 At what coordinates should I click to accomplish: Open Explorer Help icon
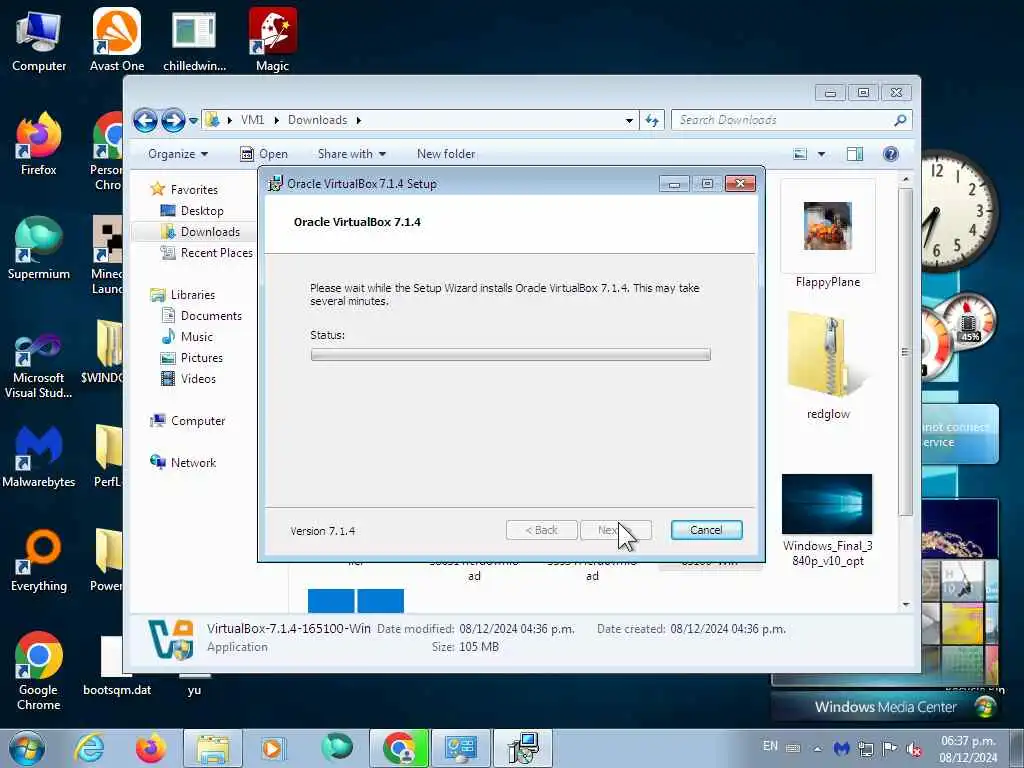click(890, 154)
